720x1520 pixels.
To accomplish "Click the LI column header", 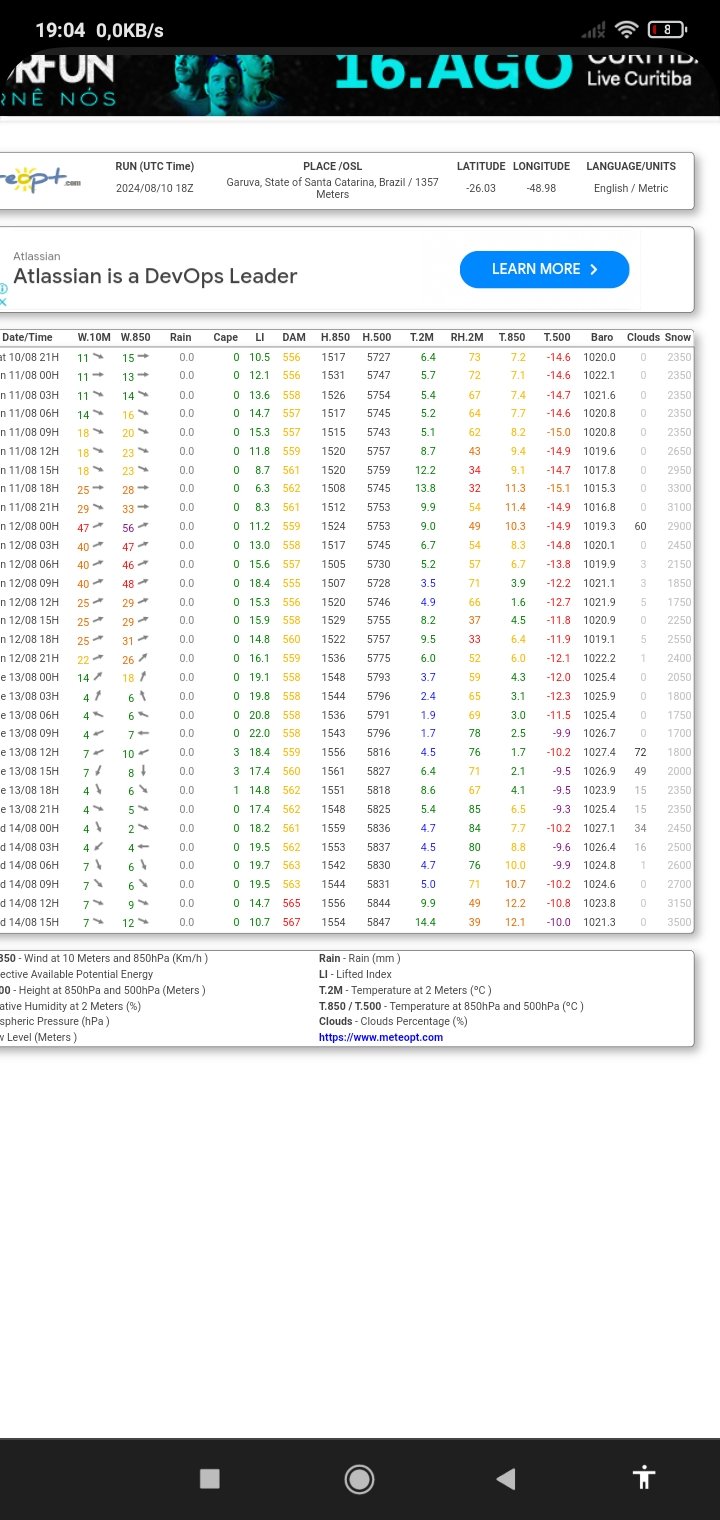I will pos(260,338).
